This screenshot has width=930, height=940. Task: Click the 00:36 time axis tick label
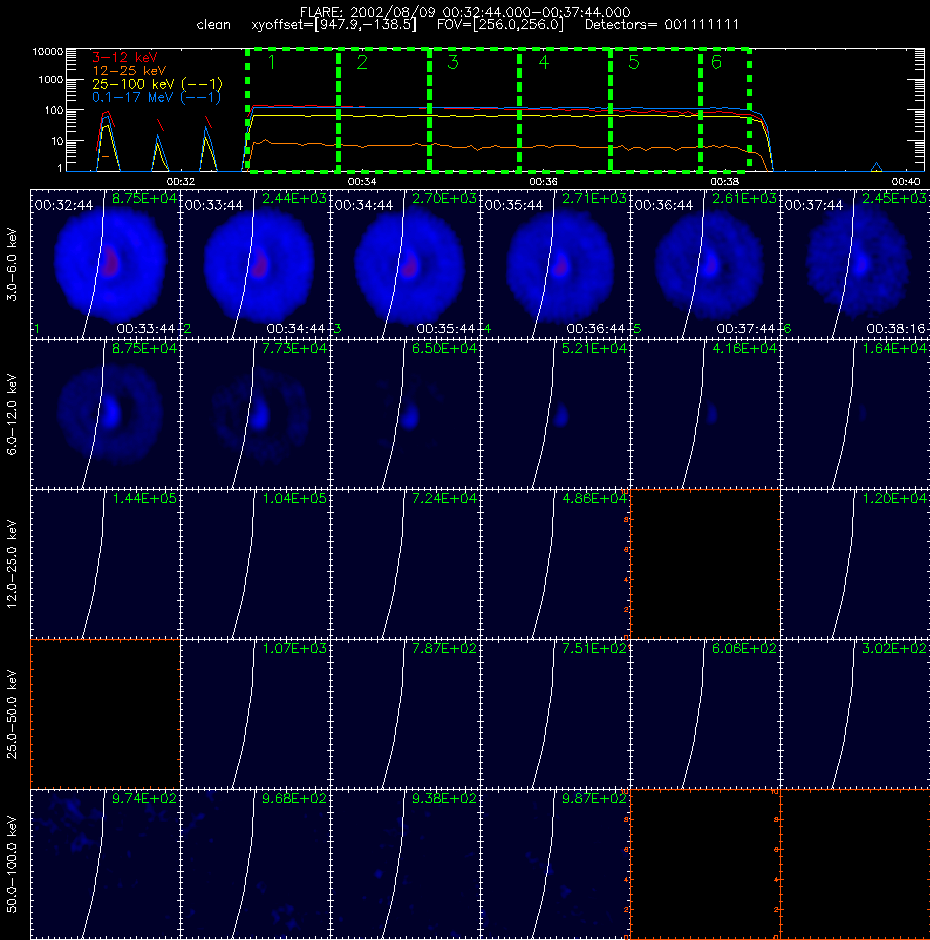pos(543,182)
